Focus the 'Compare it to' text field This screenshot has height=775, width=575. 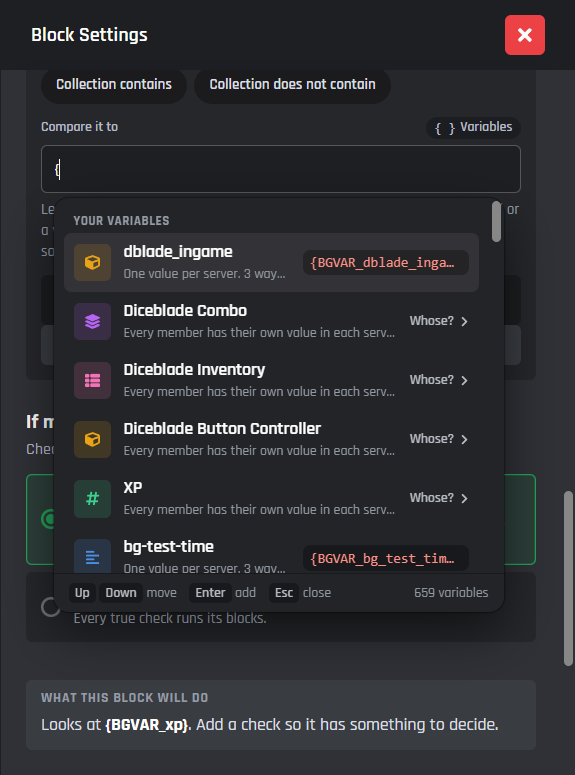281,169
